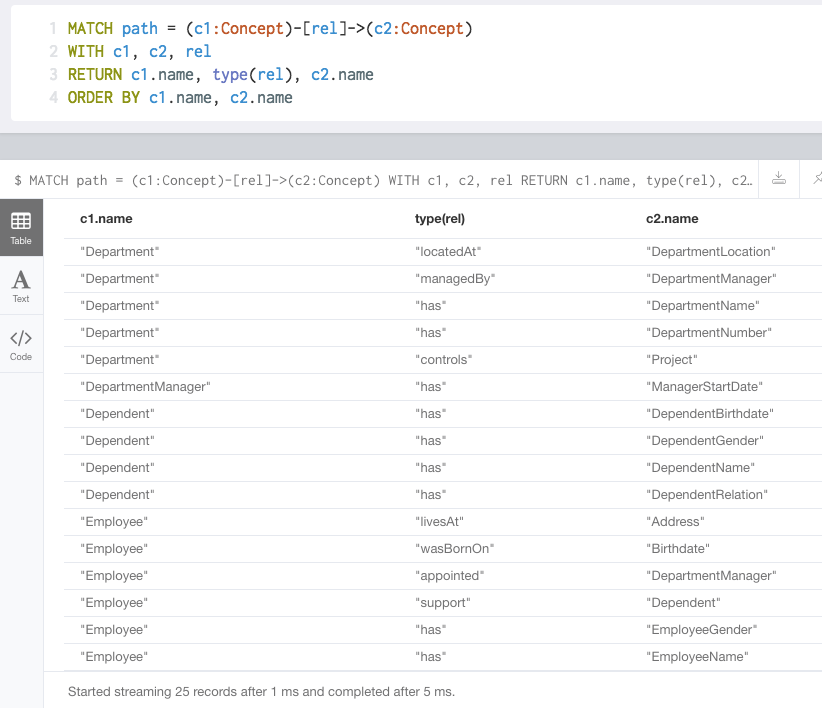Click the pin frame icon
The height and width of the screenshot is (708, 822).
817,179
